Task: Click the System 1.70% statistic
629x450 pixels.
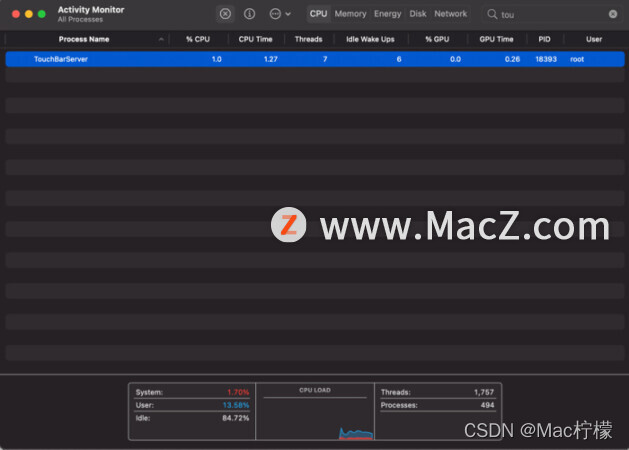Action: [x=192, y=392]
